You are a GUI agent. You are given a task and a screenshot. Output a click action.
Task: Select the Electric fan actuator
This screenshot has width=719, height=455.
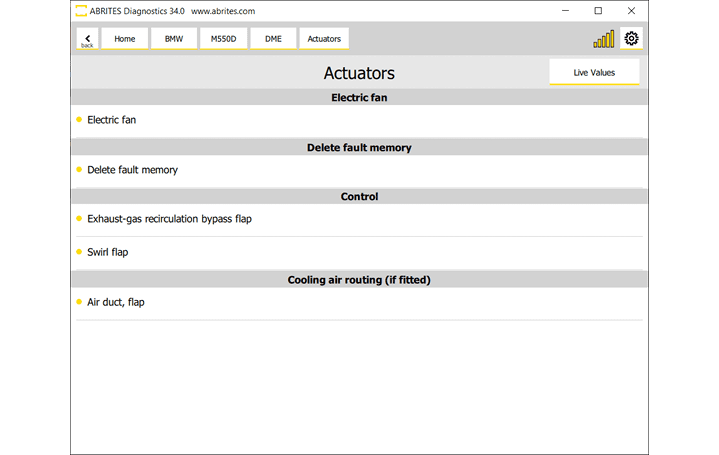tap(112, 120)
